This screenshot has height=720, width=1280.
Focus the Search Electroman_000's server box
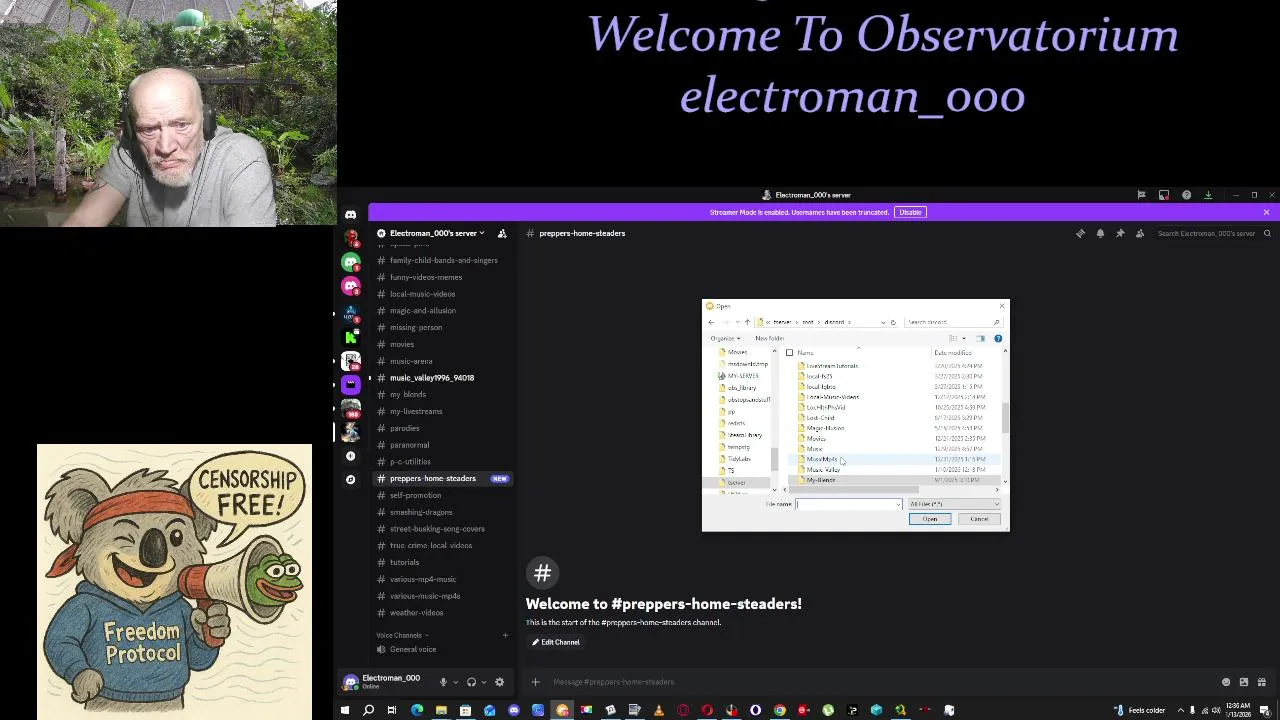[1213, 233]
